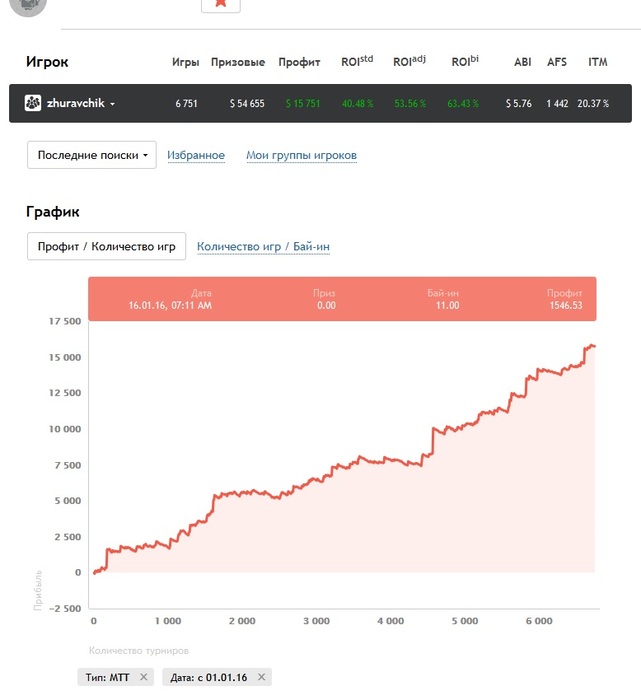Click the end point of the profit line
641x700 pixels.
(x=594, y=346)
